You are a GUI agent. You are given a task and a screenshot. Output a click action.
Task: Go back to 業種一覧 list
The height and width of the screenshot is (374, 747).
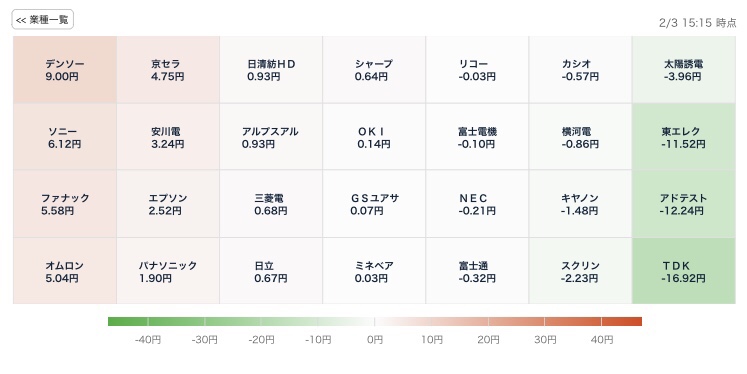(42, 20)
